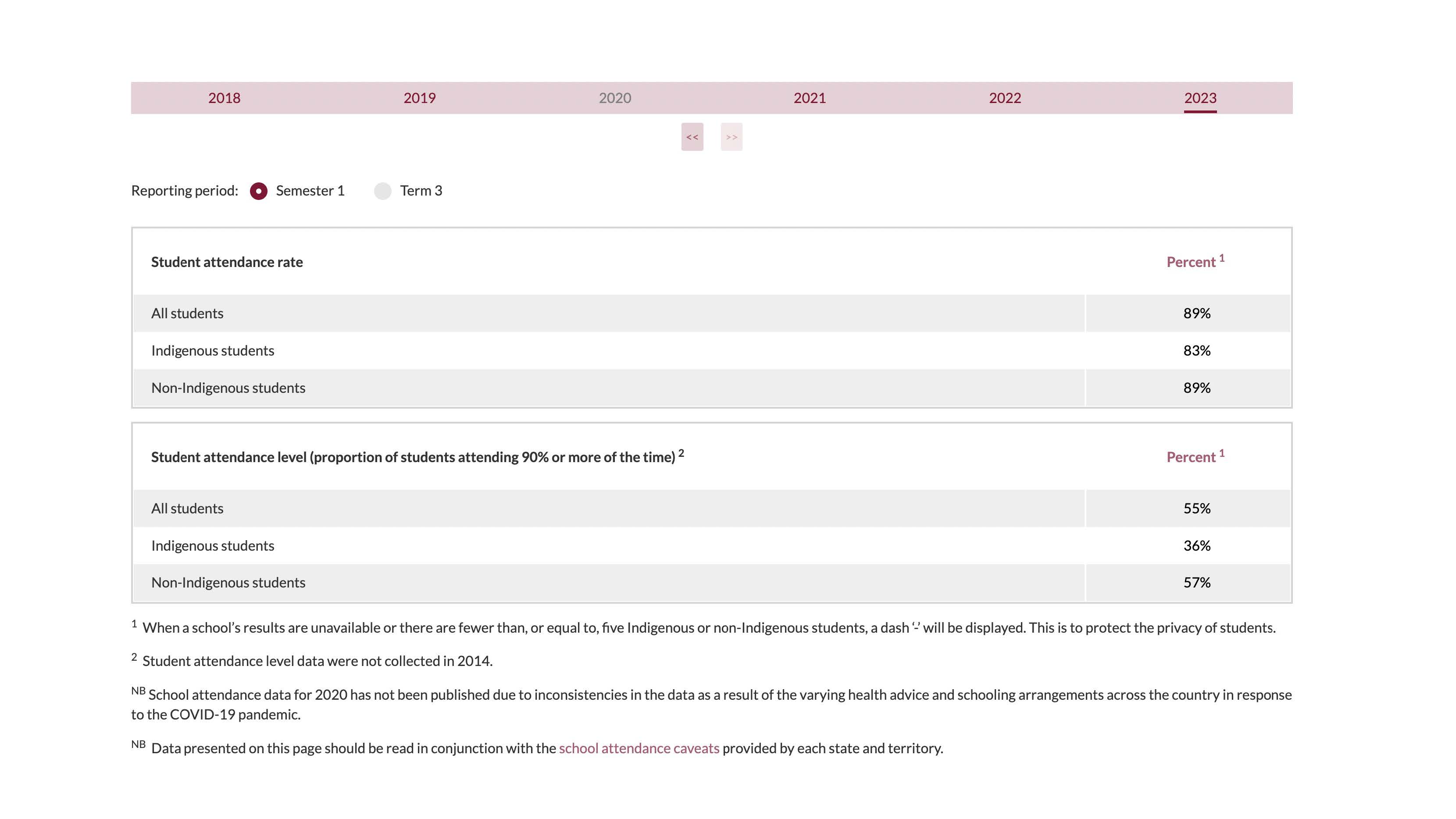The image size is (1456, 819).
Task: Click the greyed-out 2020 year tab
Action: pos(614,98)
